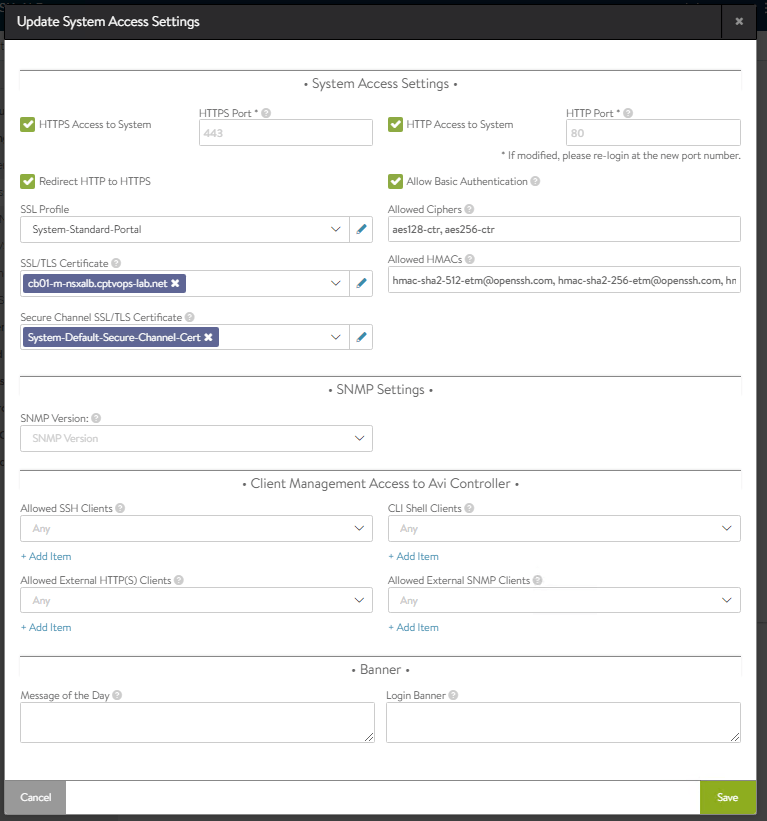Viewport: 767px width, 821px height.
Task: Click into the Login Banner text area
Action: (x=563, y=722)
